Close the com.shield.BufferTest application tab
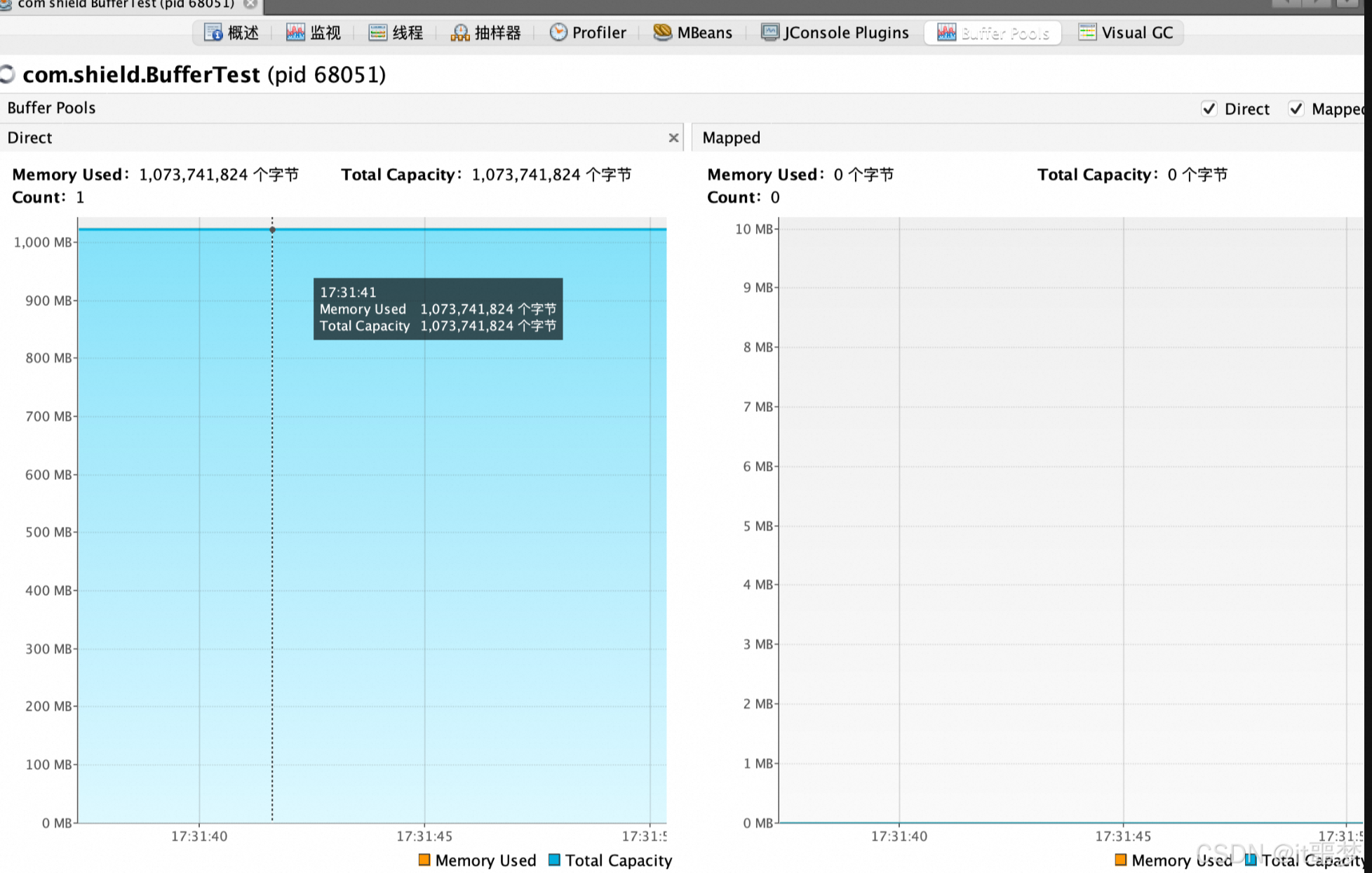Viewport: 1372px width, 873px height. (x=250, y=4)
